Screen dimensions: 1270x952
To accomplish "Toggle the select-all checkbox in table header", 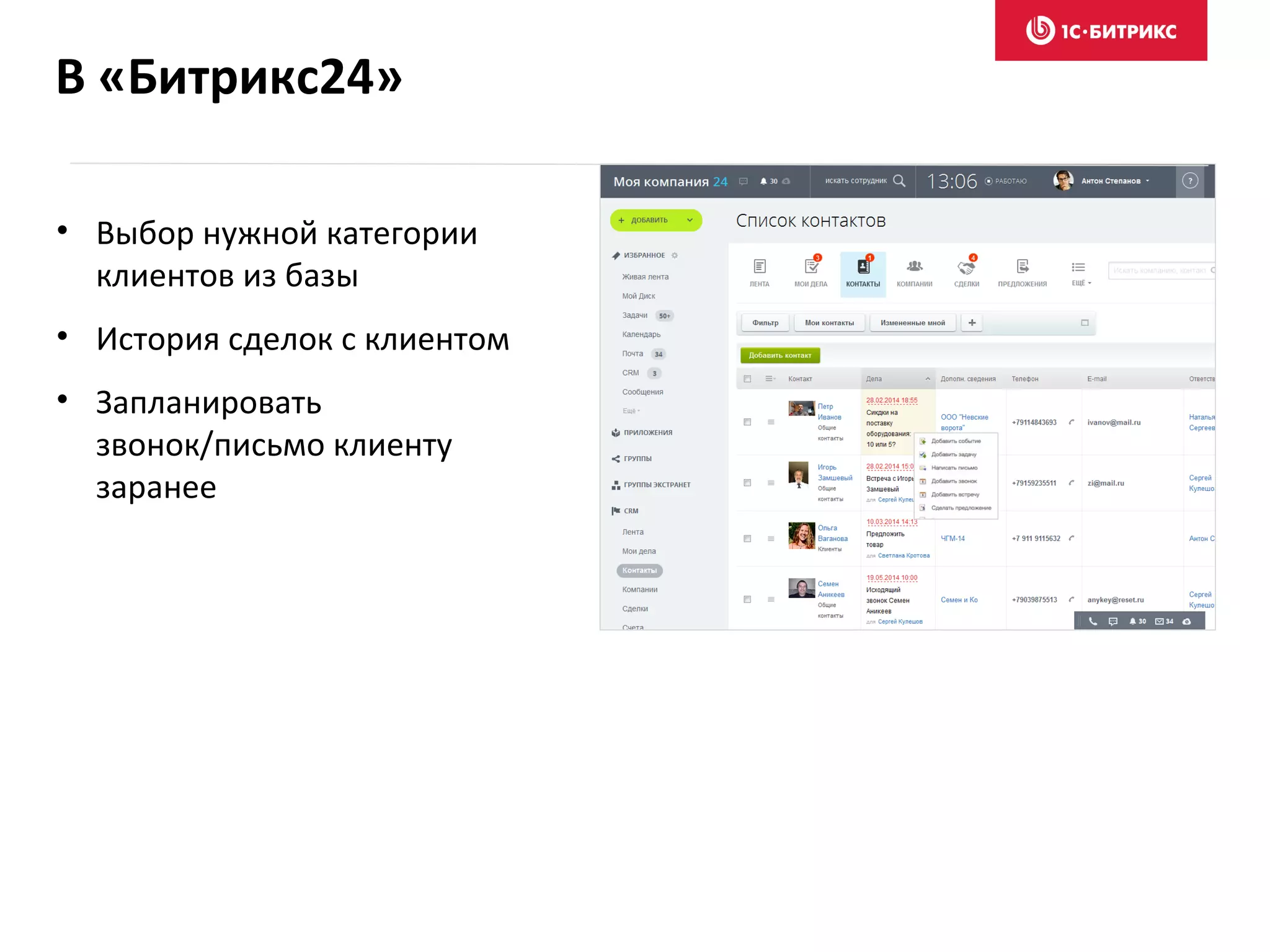I will pyautogui.click(x=747, y=379).
